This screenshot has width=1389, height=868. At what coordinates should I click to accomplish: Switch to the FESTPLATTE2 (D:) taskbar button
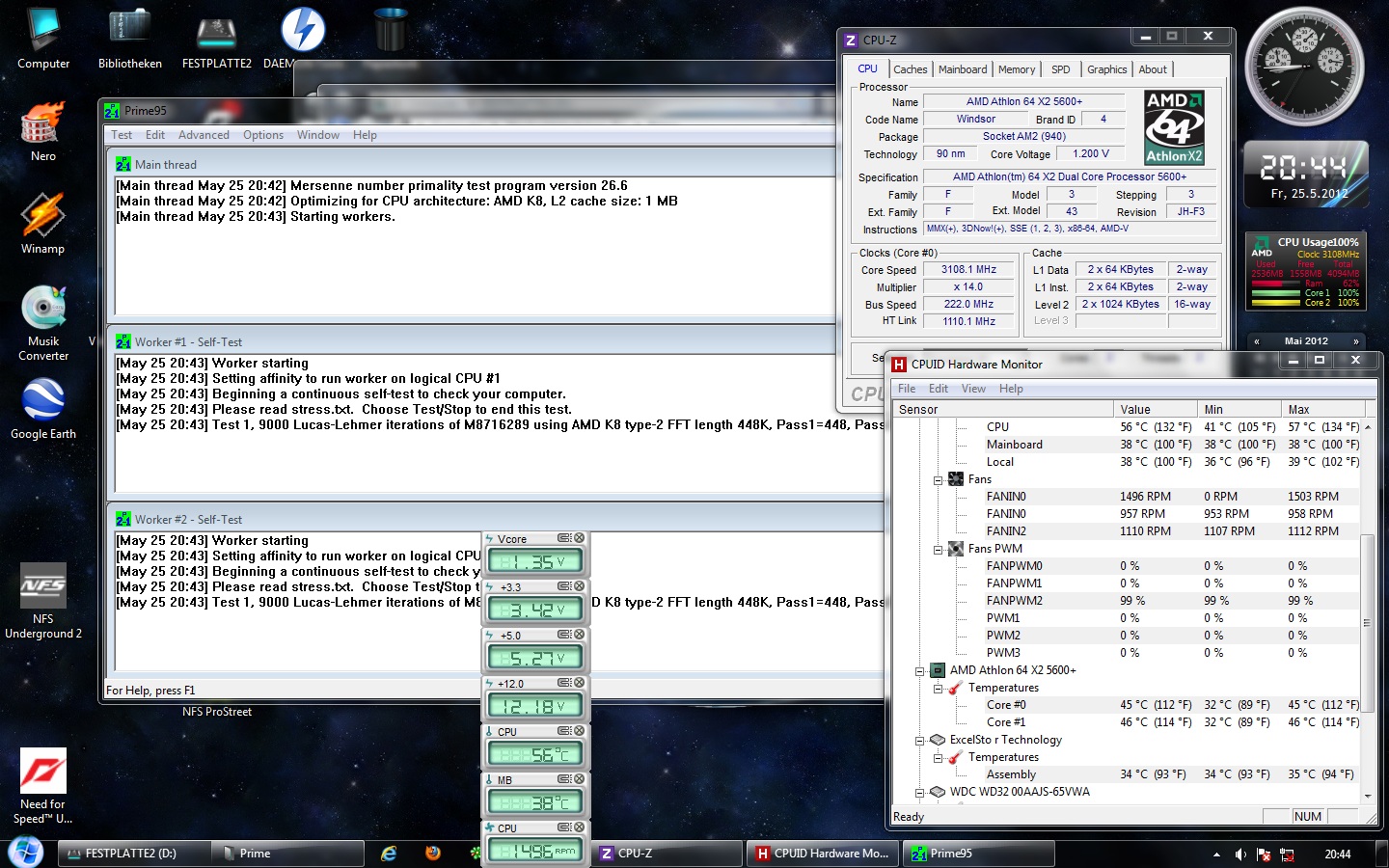(x=132, y=854)
